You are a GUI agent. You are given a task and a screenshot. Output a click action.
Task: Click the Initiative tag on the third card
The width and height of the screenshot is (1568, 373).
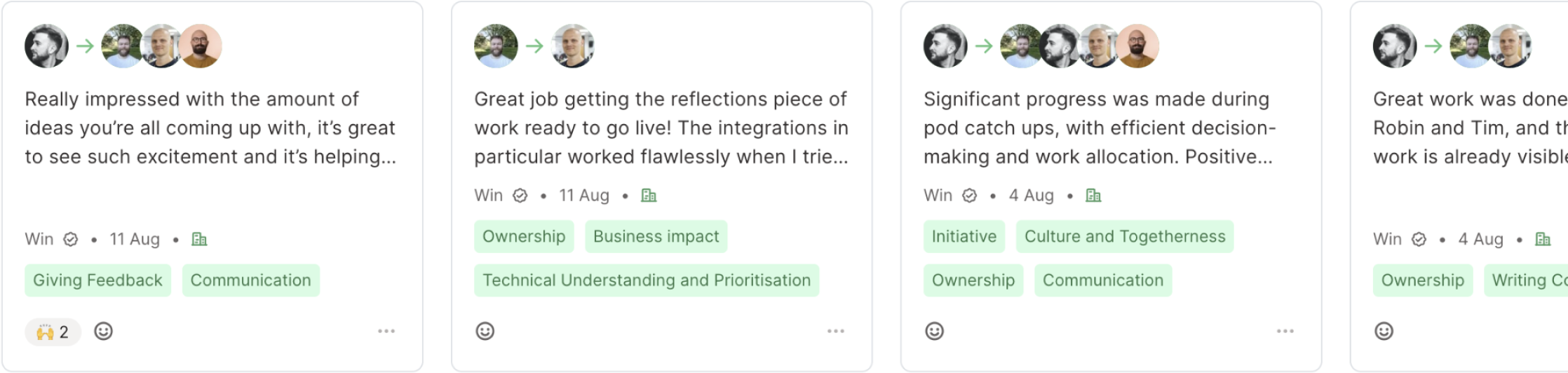(x=964, y=236)
